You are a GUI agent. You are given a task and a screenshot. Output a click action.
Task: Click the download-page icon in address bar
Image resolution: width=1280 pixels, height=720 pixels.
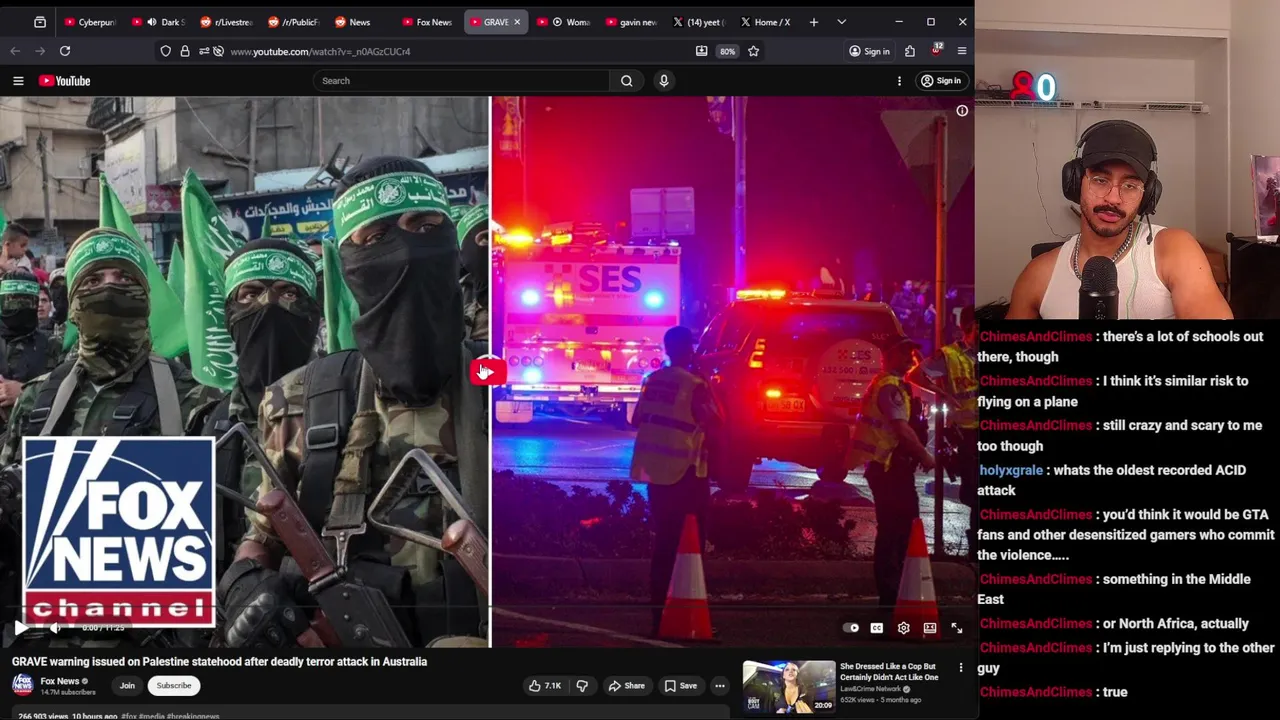pyautogui.click(x=701, y=51)
